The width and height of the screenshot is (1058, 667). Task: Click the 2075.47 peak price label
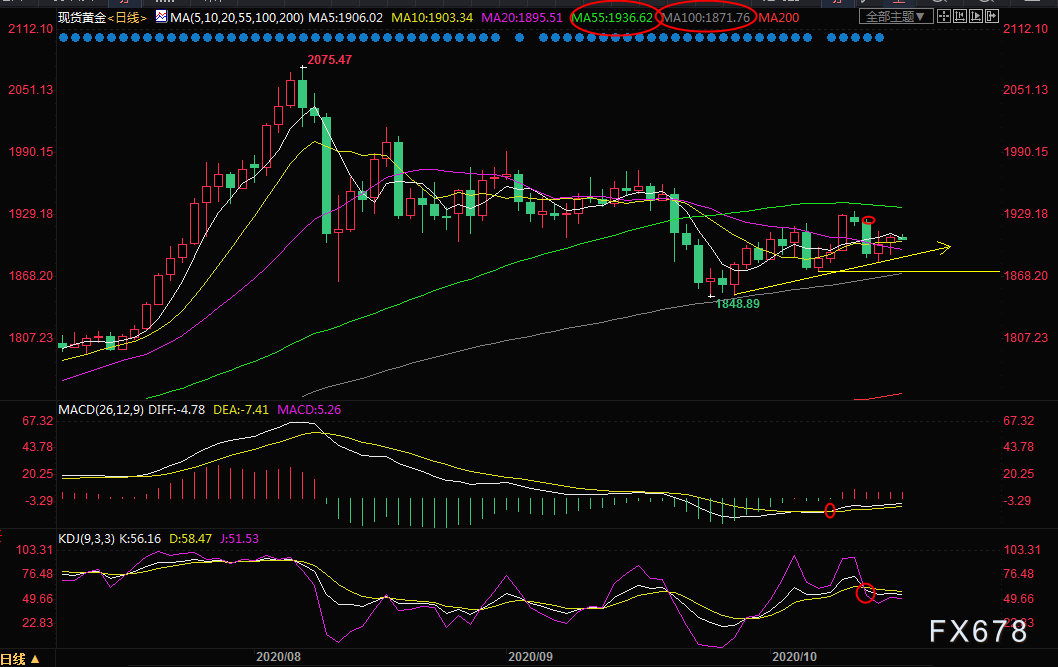(331, 61)
